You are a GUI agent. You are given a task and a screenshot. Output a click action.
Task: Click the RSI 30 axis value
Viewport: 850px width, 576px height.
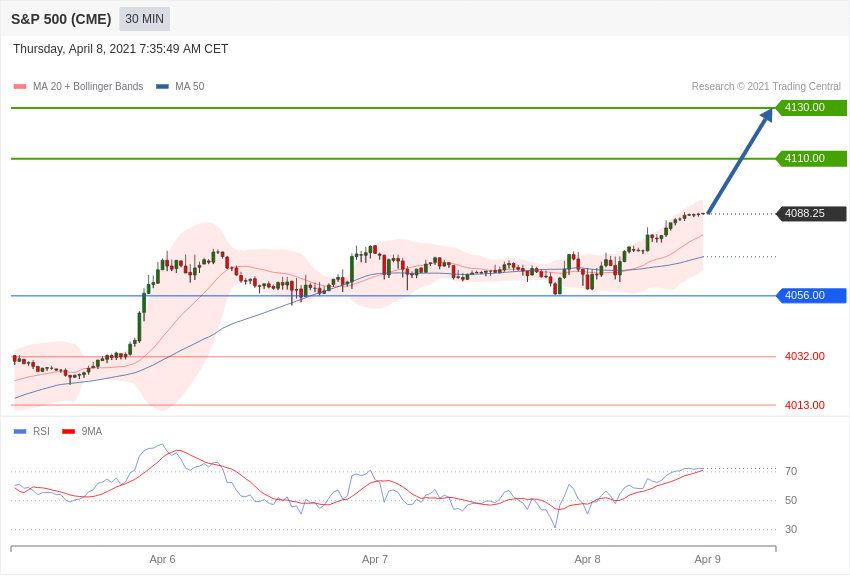[x=791, y=529]
